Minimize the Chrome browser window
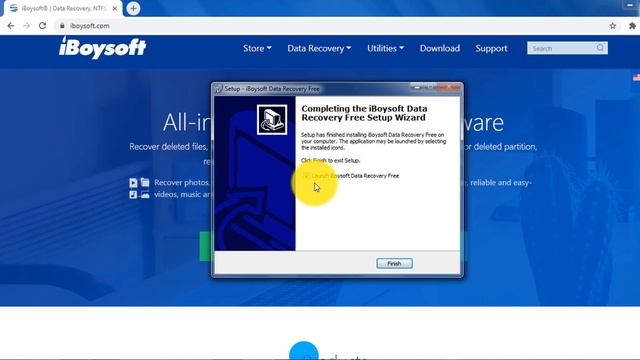Screen dimensions: 640x360 629,4
